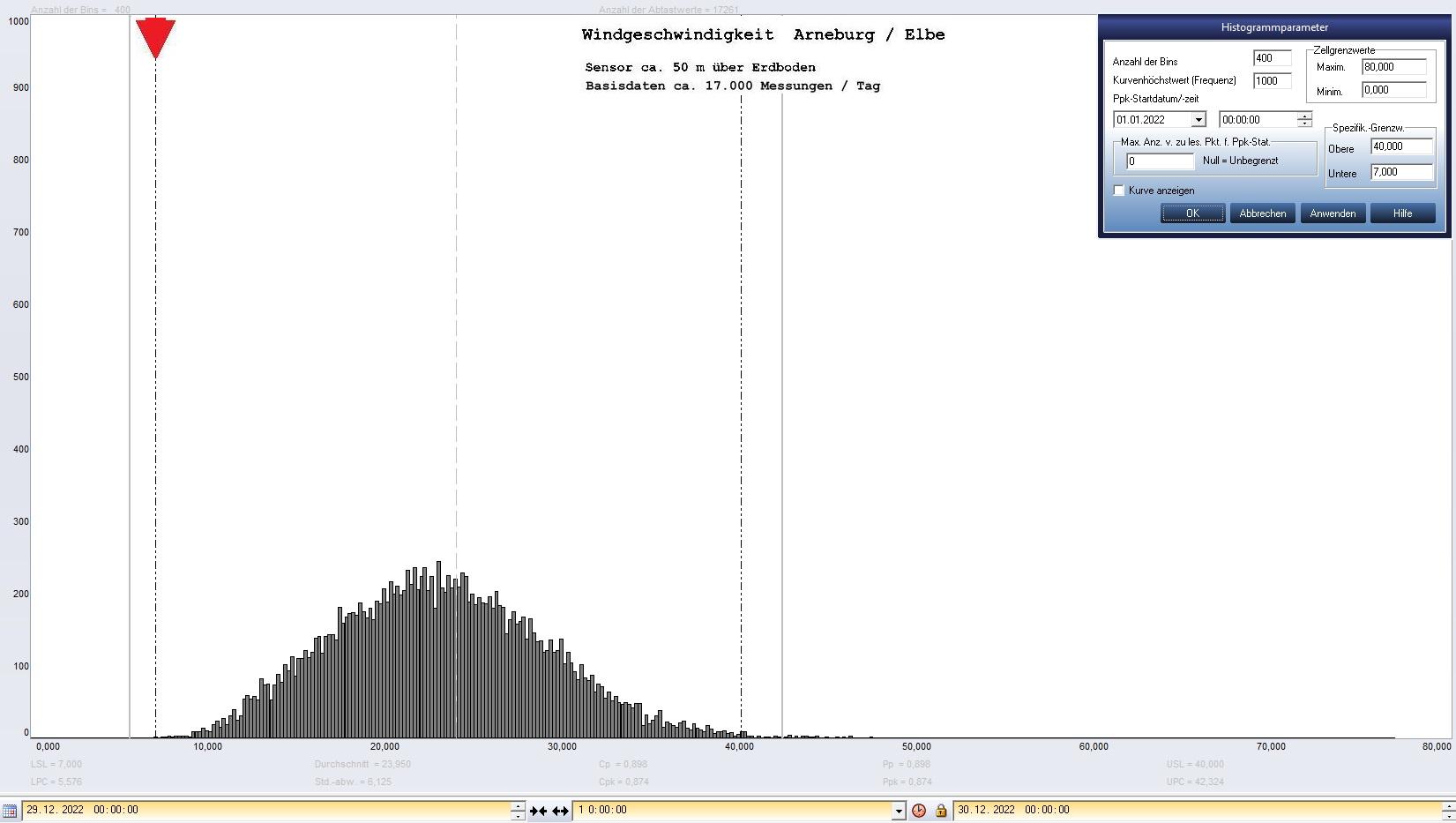Click the calendar icon in the bottom bar
Image resolution: width=1456 pixels, height=823 pixels.
point(10,810)
